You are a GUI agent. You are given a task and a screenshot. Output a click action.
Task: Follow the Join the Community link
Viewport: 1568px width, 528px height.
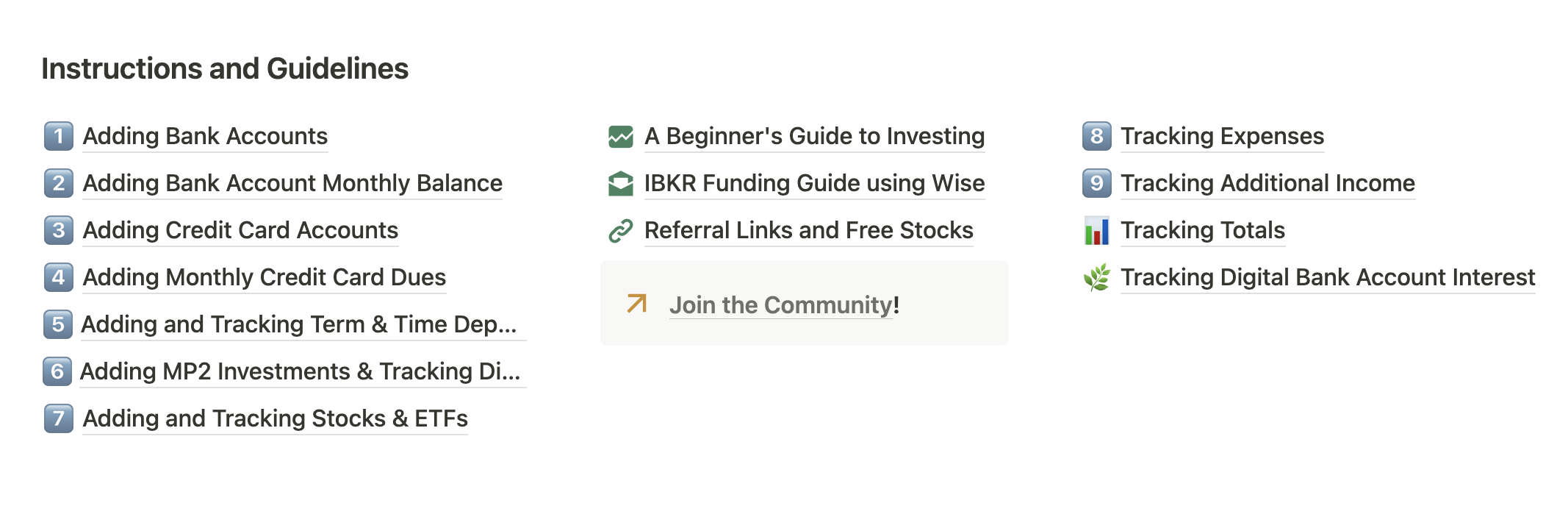pyautogui.click(x=784, y=305)
